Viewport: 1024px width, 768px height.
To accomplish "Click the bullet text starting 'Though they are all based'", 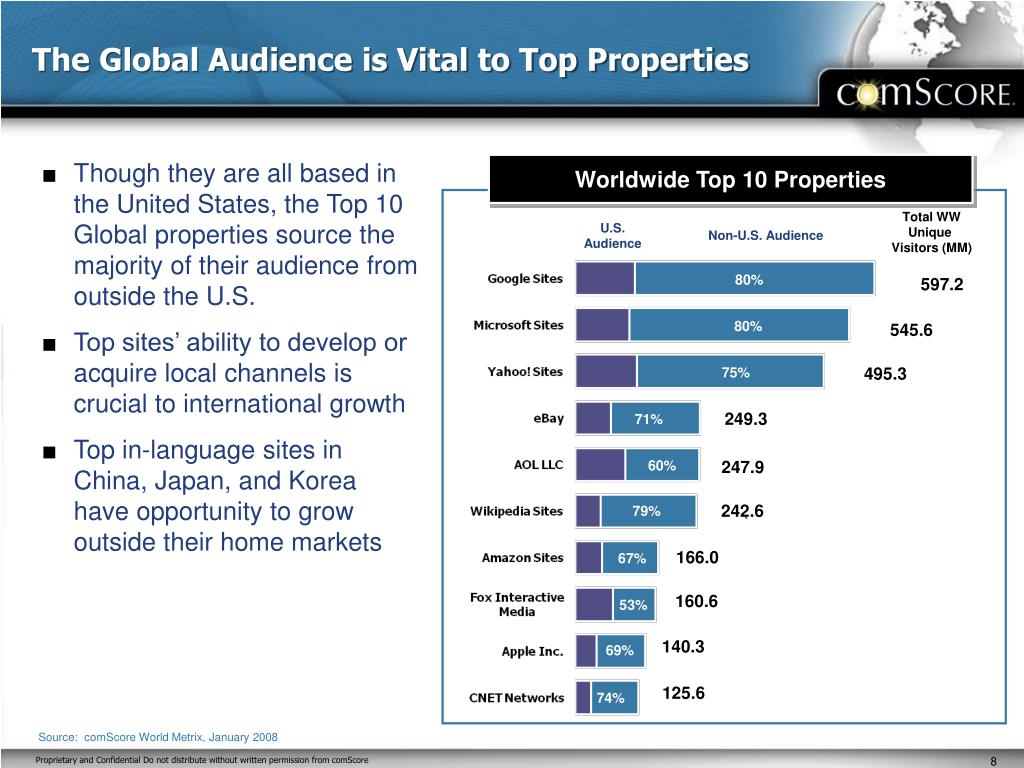I will 245,234.
